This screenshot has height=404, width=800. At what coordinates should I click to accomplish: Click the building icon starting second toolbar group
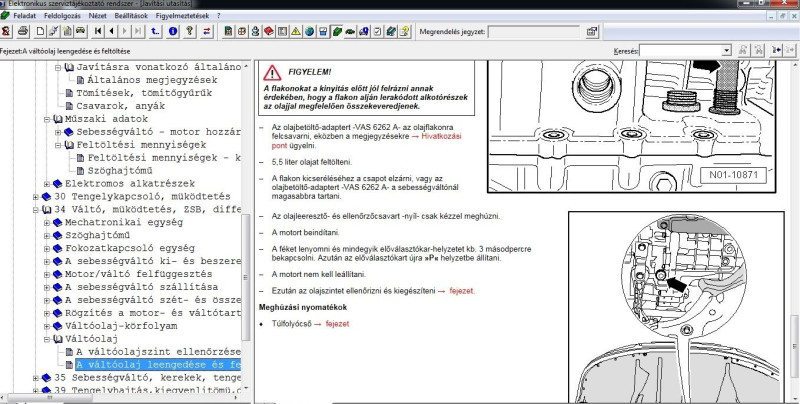228,32
